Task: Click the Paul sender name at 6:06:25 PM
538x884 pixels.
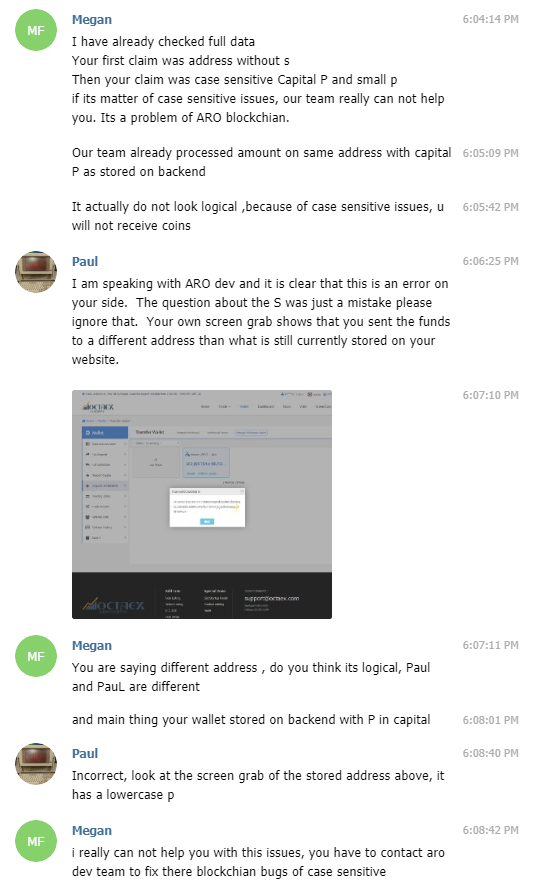Action: coord(85,262)
